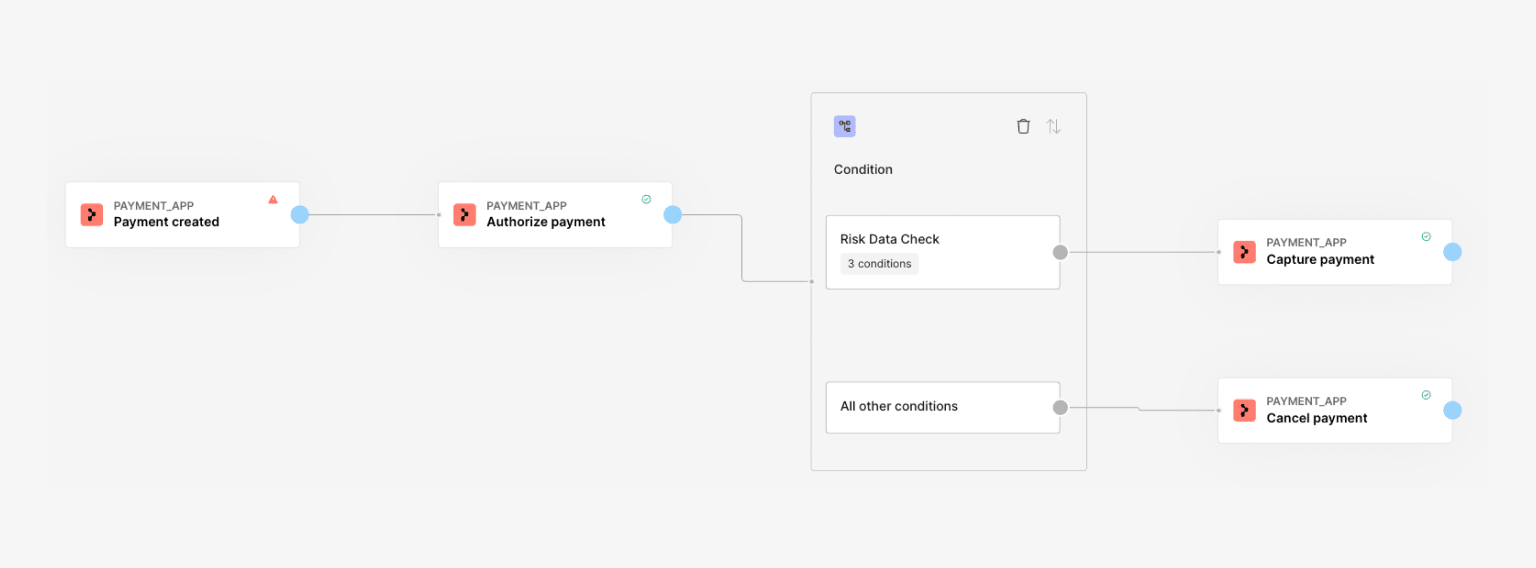Click PAYMENT_APP label above Payment created
The height and width of the screenshot is (568, 1536).
pos(154,206)
